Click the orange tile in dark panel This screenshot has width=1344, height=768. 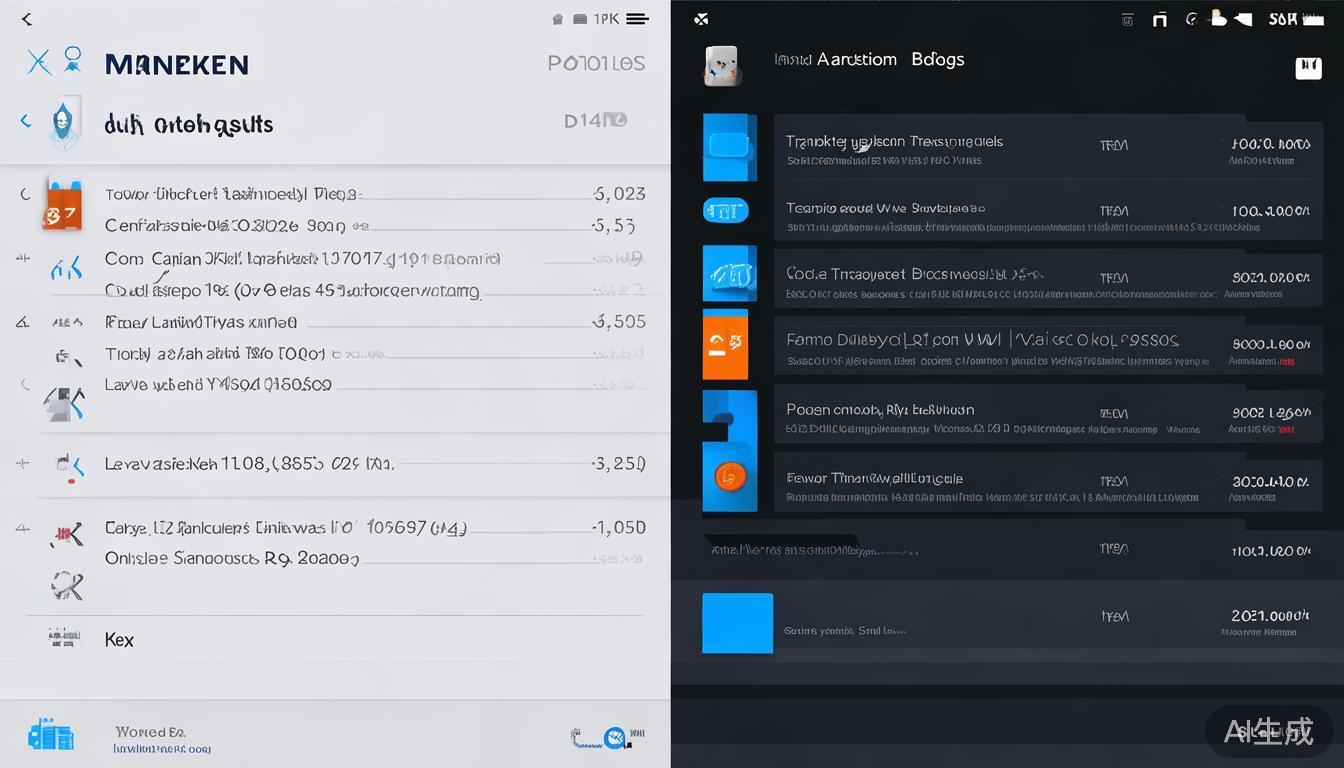(725, 343)
